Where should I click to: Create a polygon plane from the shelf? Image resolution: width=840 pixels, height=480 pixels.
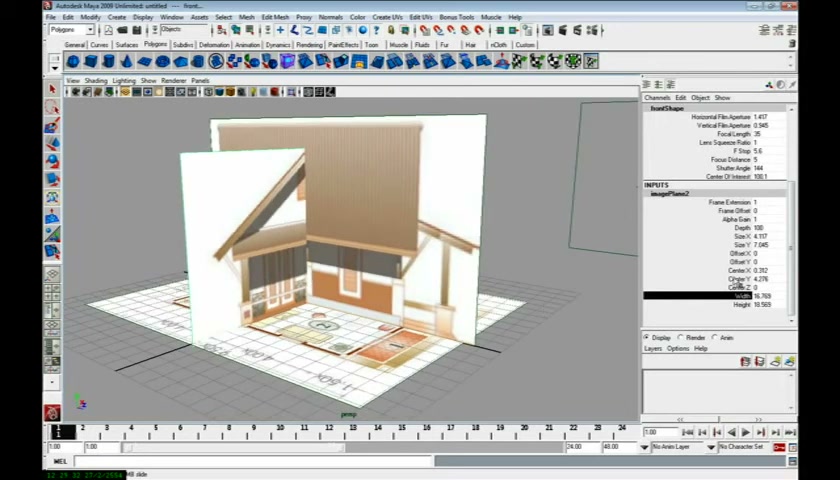coord(145,62)
